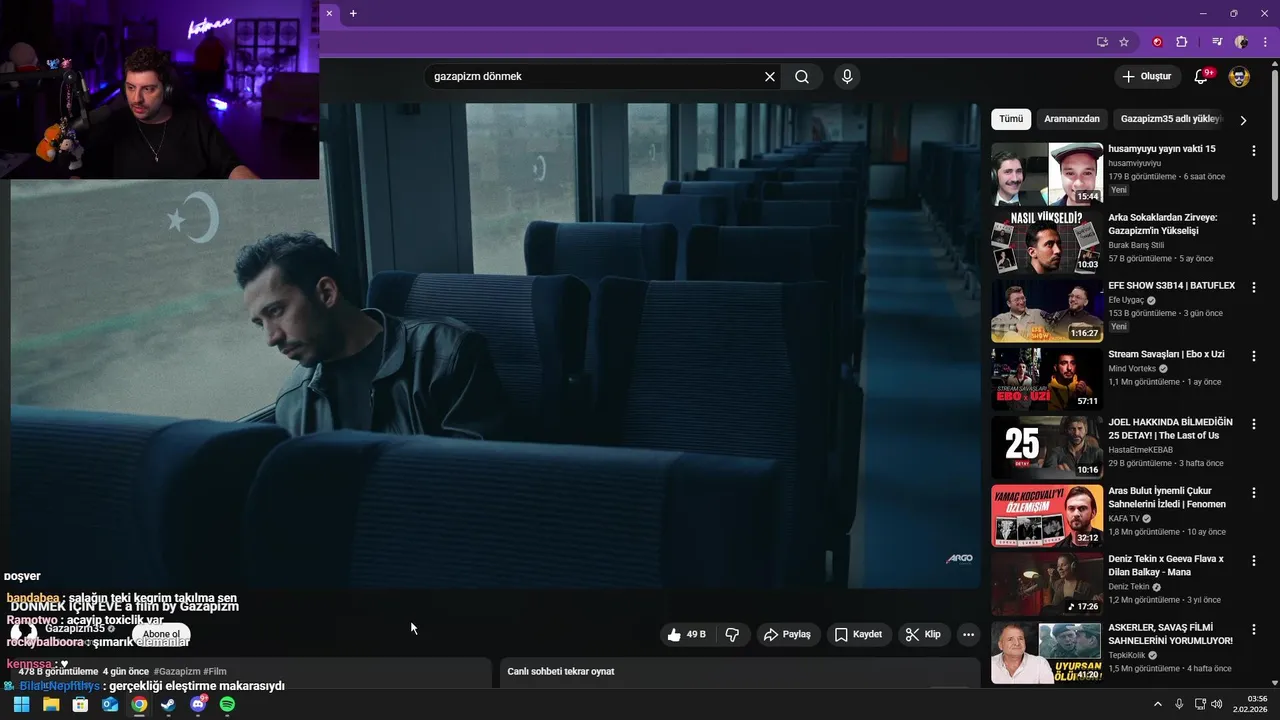The height and width of the screenshot is (720, 1280).
Task: Open Deniz Tekin Mana thumbnail
Action: pos(1047,584)
